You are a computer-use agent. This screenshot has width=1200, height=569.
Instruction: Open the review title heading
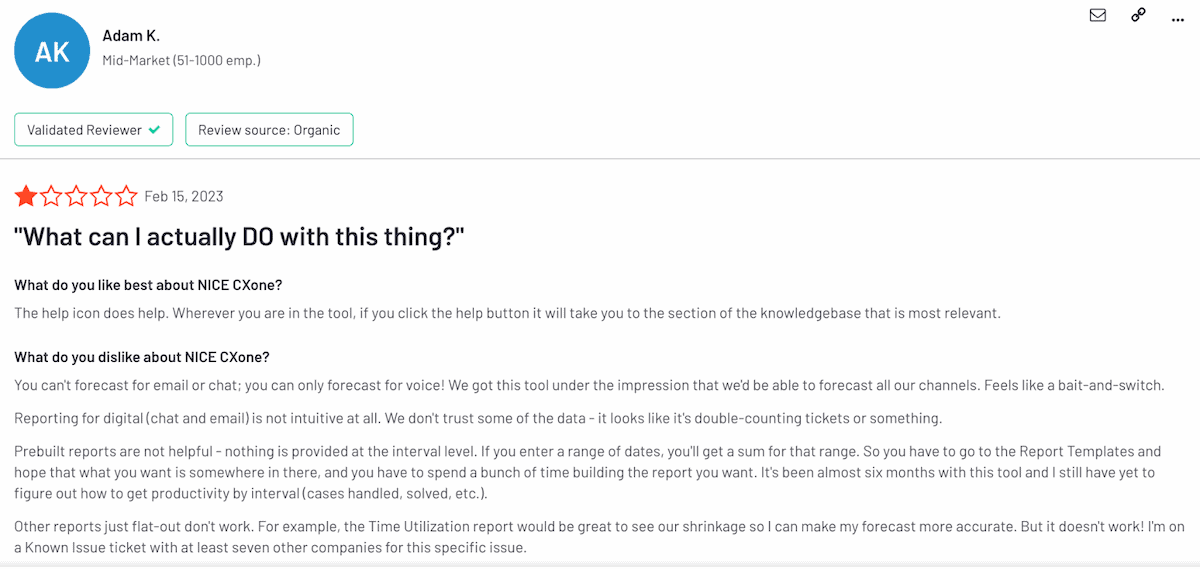(x=240, y=237)
